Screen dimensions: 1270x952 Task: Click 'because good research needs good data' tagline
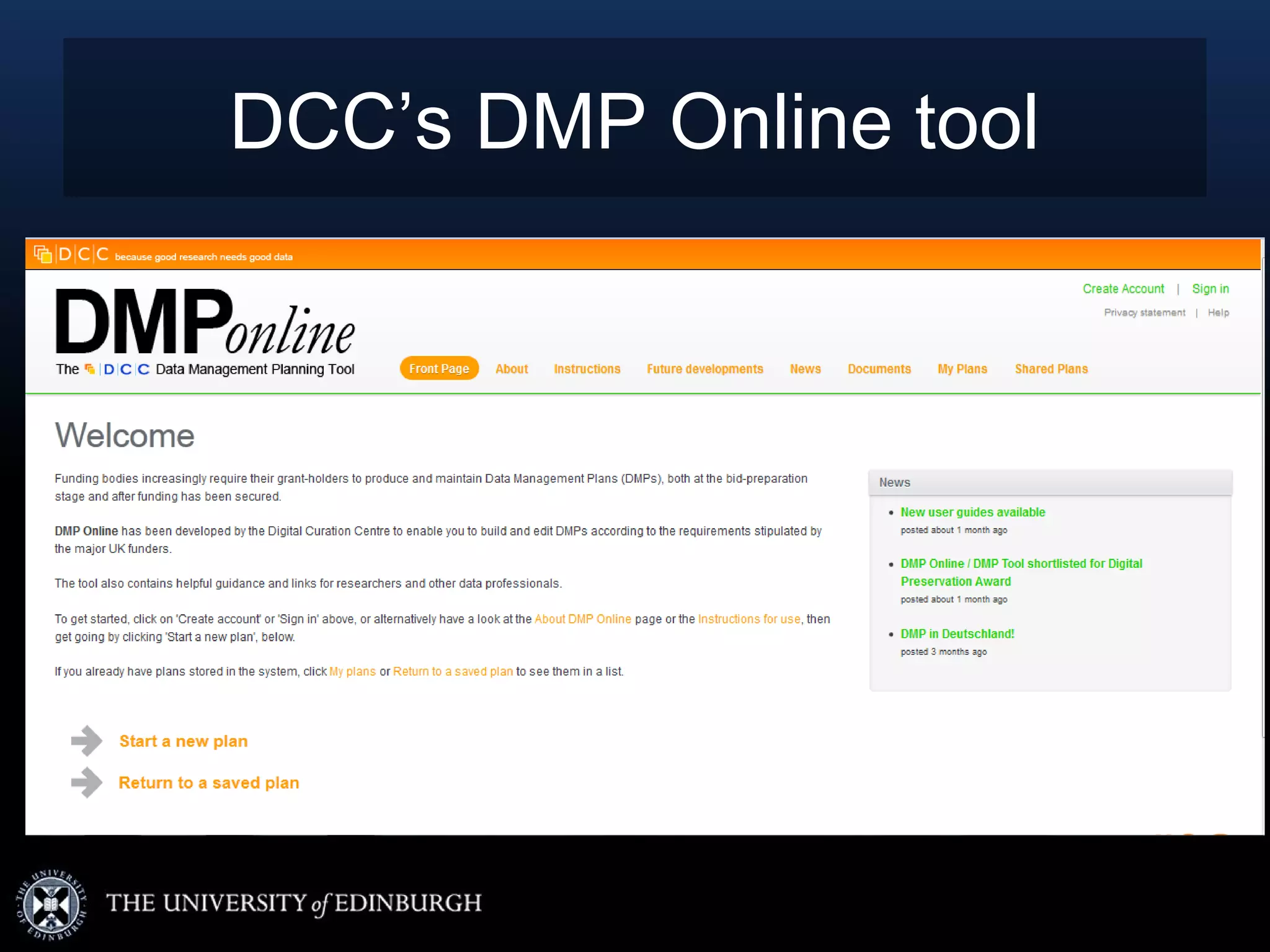coord(203,257)
